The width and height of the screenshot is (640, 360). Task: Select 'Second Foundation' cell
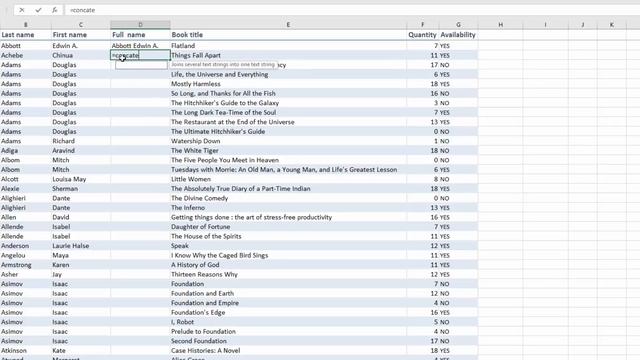pos(288,341)
